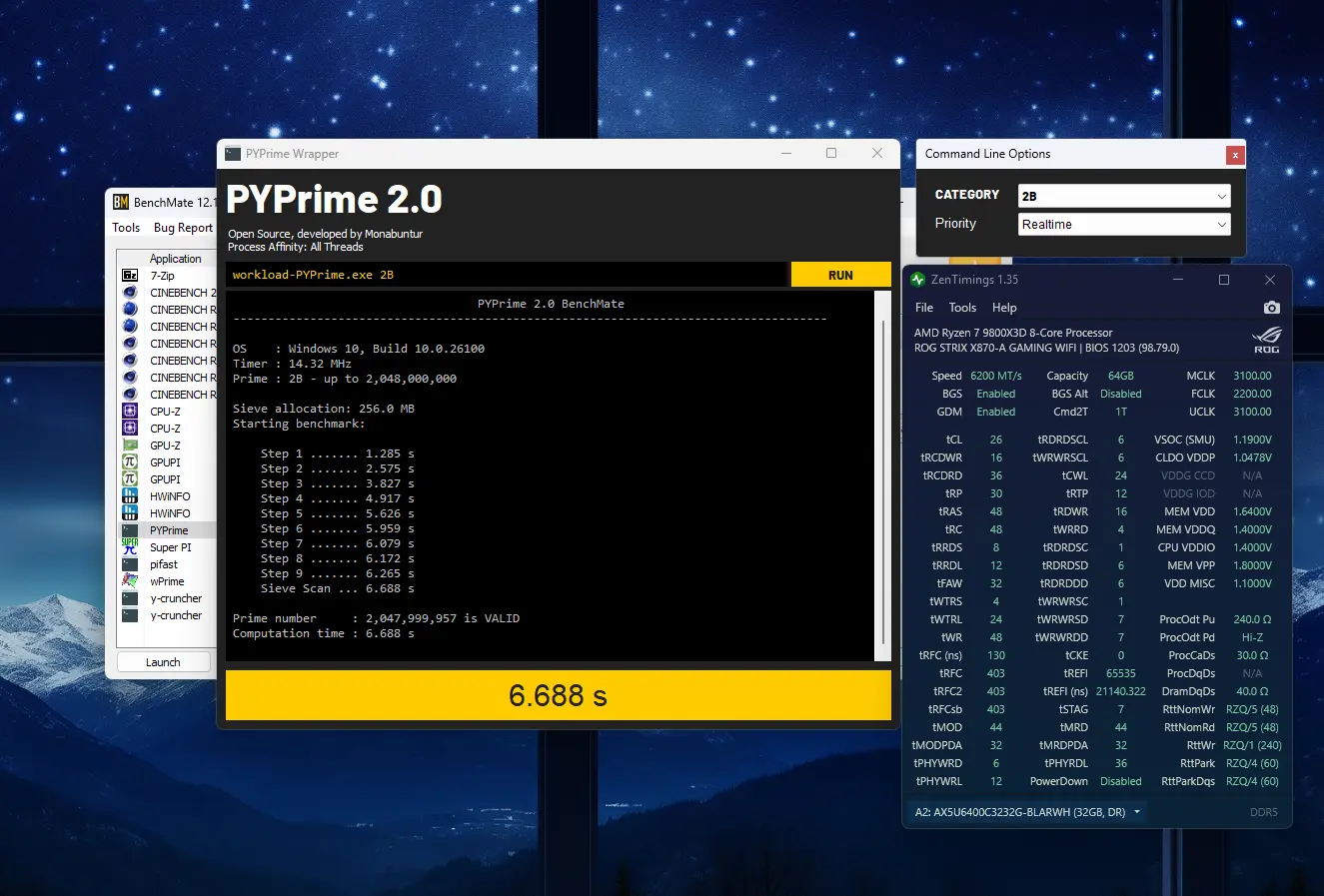Click the 7-Zip icon in BenchMate list
This screenshot has height=896, width=1324.
tap(130, 275)
